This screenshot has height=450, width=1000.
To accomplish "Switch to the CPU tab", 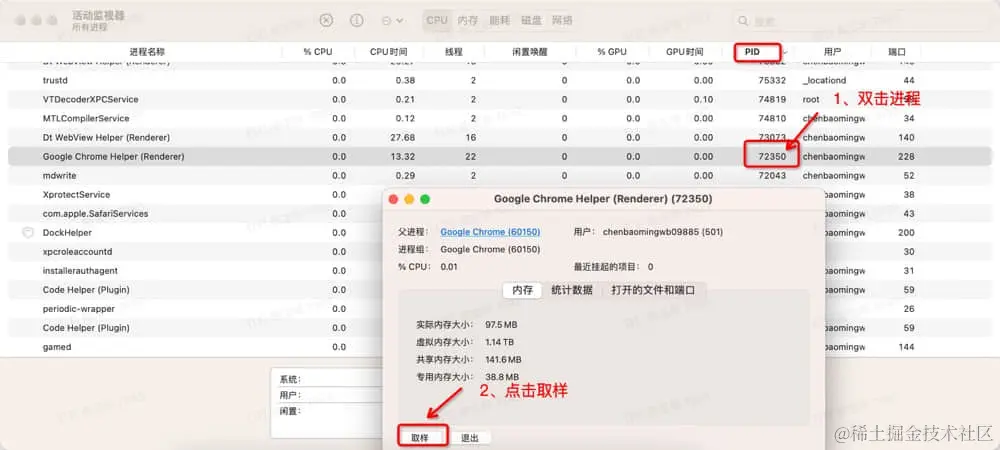I will [x=437, y=20].
